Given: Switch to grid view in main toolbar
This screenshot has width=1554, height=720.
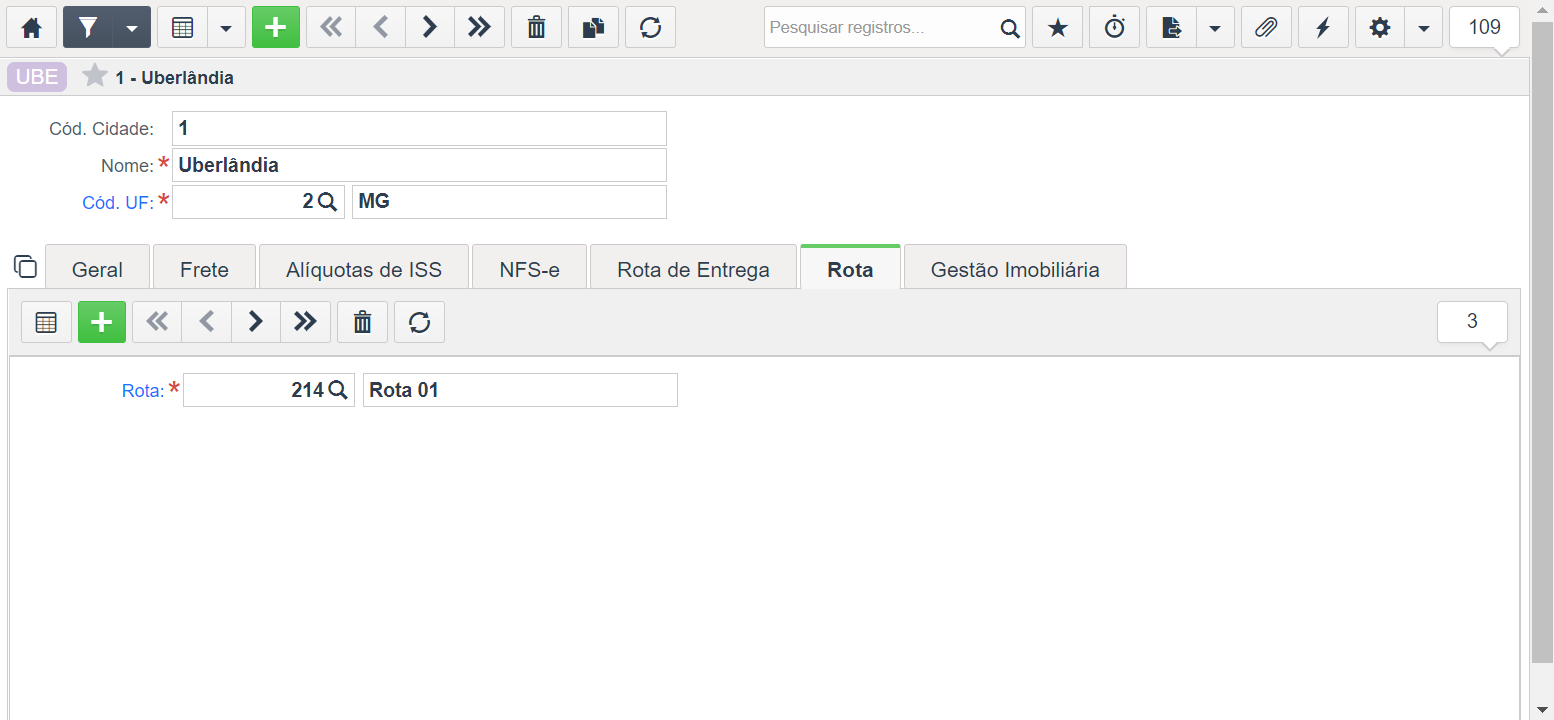Looking at the screenshot, I should pyautogui.click(x=182, y=27).
